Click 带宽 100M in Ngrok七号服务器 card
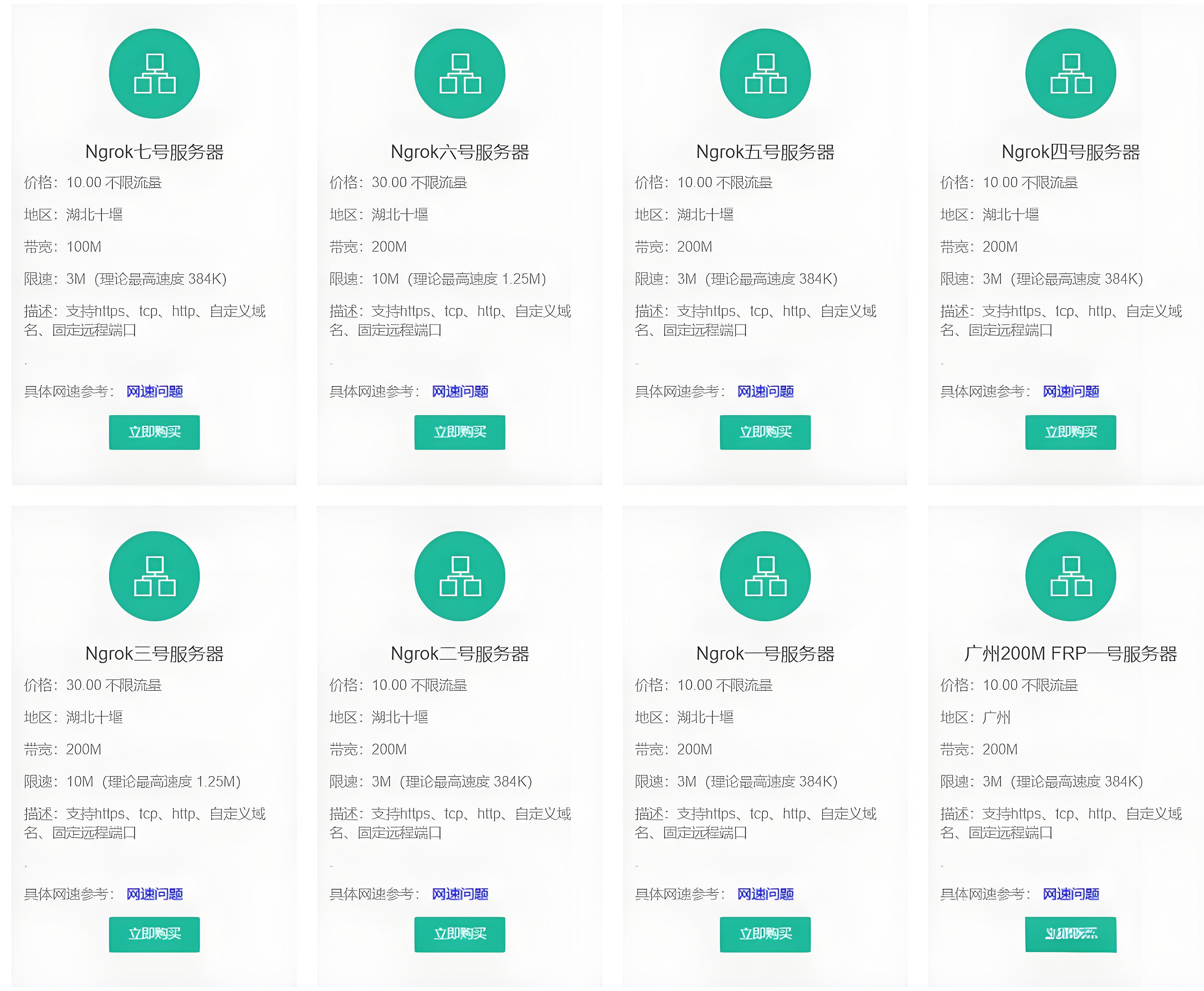 click(x=63, y=247)
